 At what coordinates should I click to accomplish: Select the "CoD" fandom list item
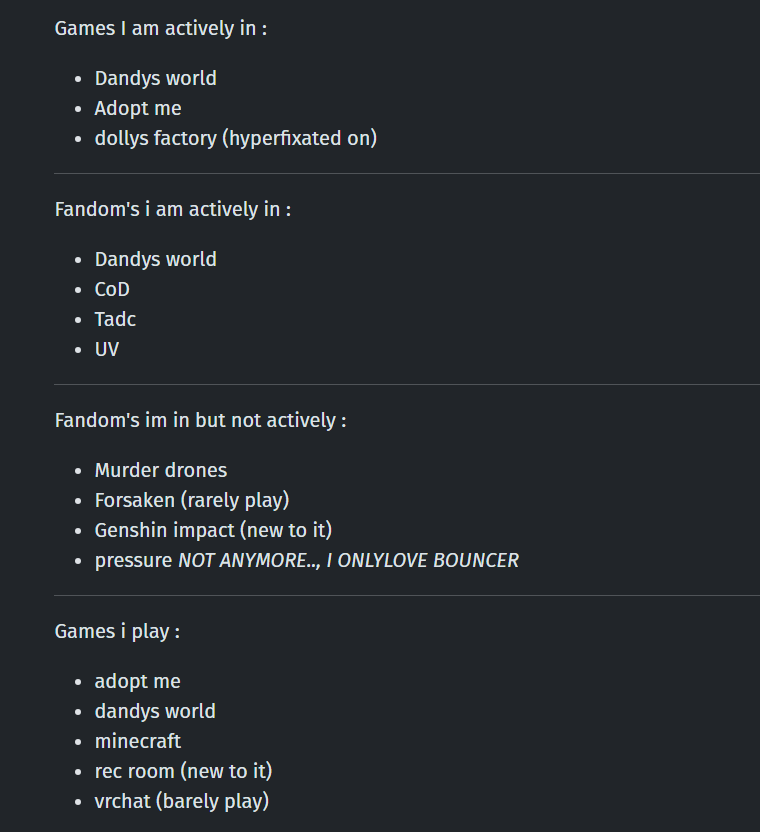click(112, 289)
